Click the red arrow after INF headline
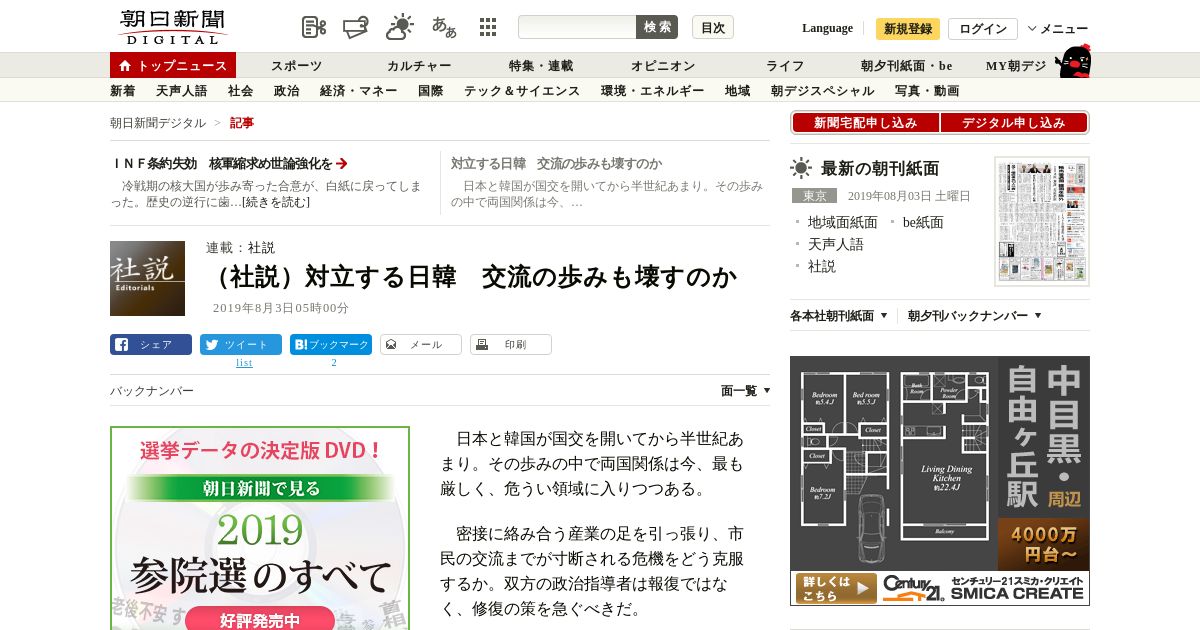Viewport: 1200px width, 630px height. coord(342,163)
